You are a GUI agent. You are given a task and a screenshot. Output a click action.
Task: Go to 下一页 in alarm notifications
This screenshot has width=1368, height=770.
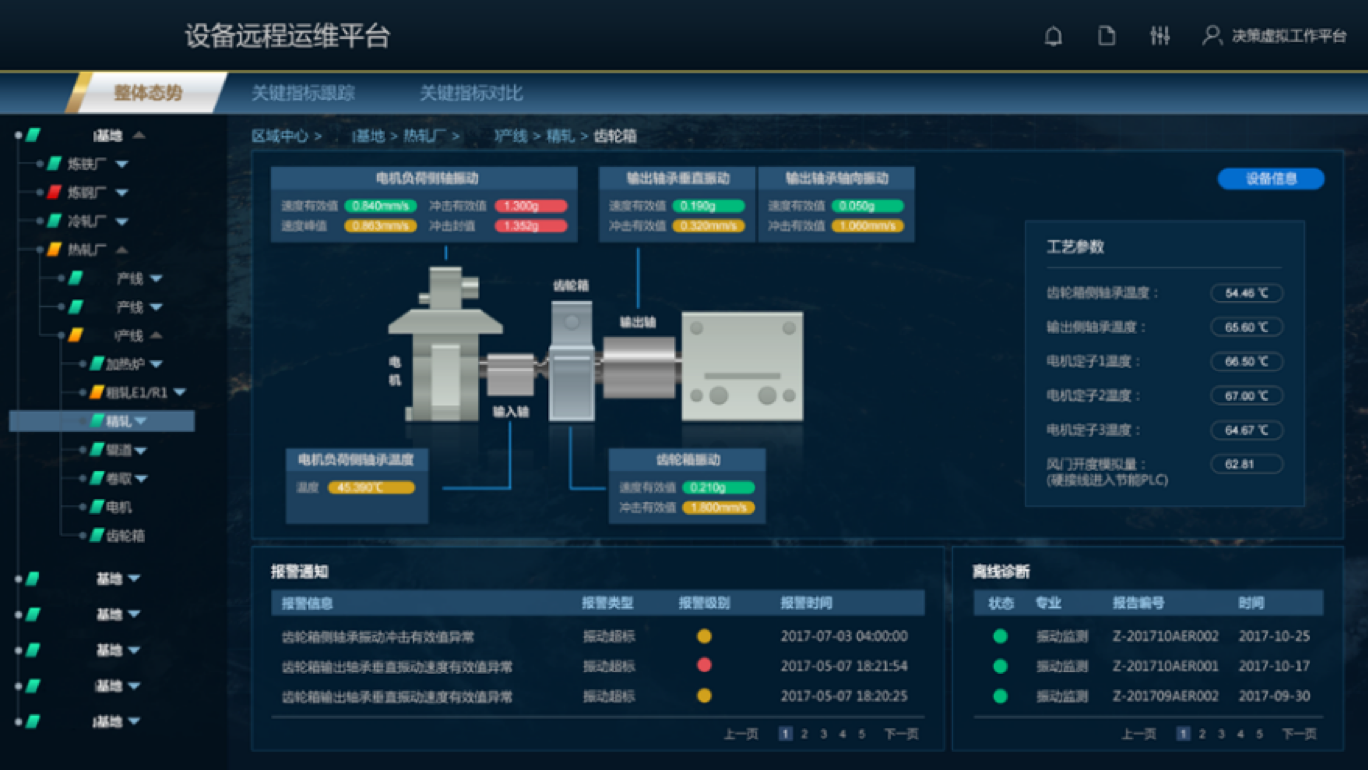(x=901, y=734)
